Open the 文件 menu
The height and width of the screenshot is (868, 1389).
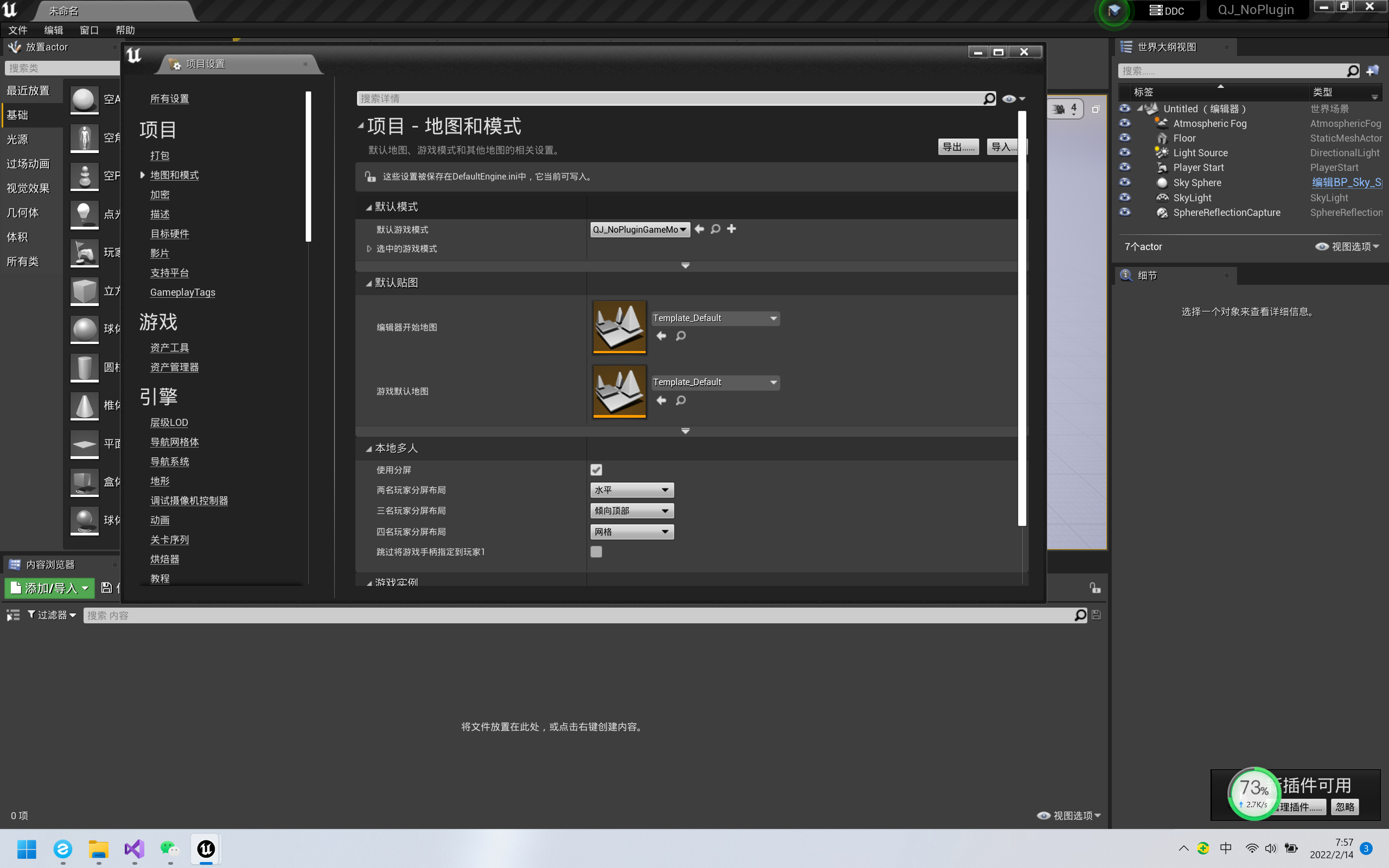[x=18, y=30]
